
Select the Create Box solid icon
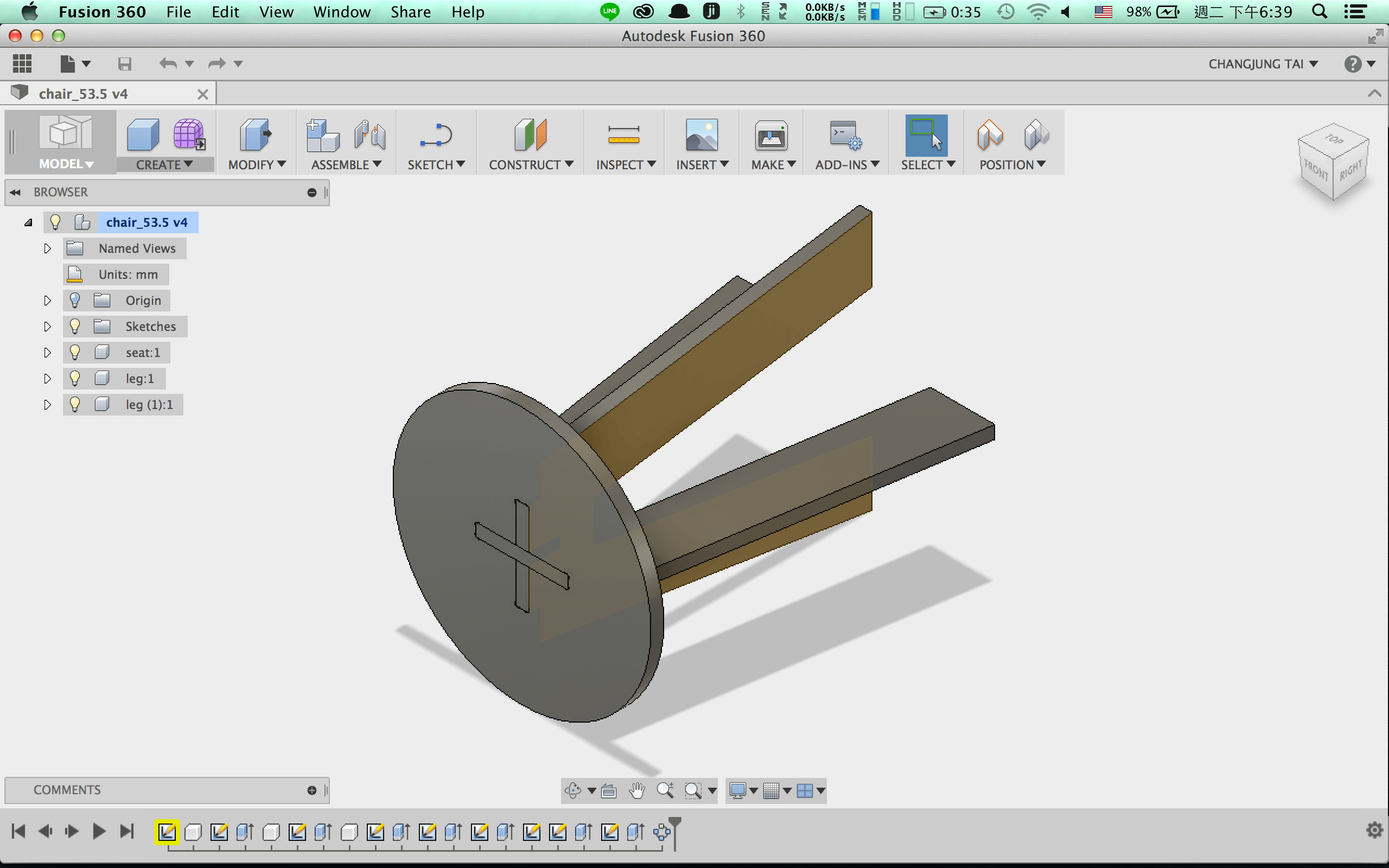tap(142, 135)
